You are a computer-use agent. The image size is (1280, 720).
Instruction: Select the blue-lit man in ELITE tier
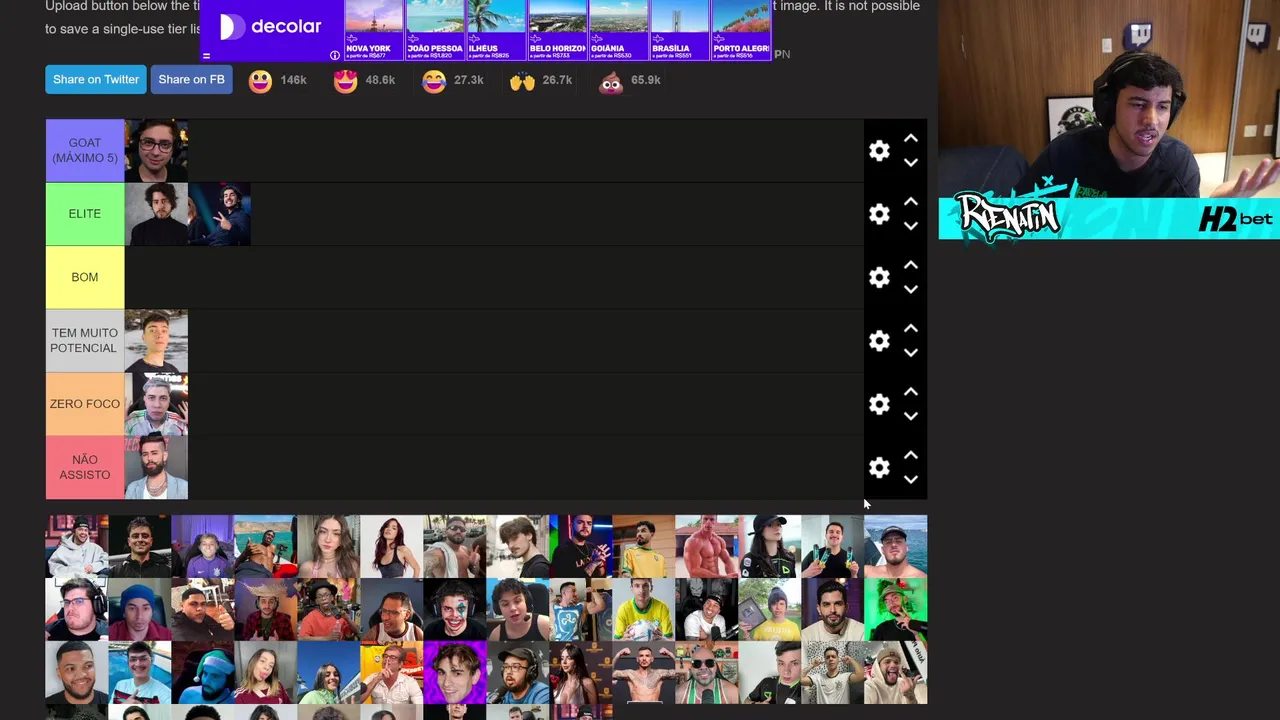(x=219, y=214)
